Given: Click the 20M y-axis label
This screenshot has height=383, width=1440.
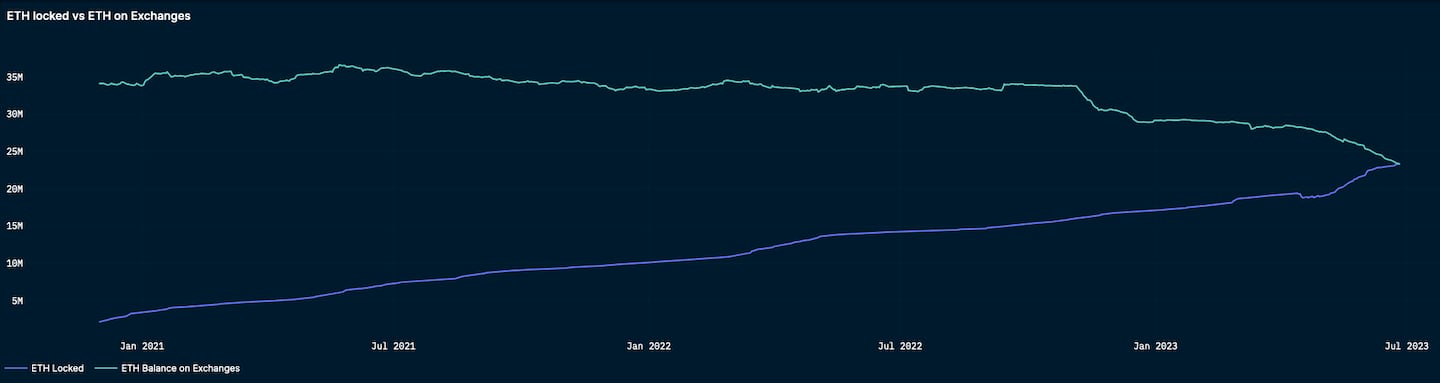Looking at the screenshot, I should [x=14, y=189].
